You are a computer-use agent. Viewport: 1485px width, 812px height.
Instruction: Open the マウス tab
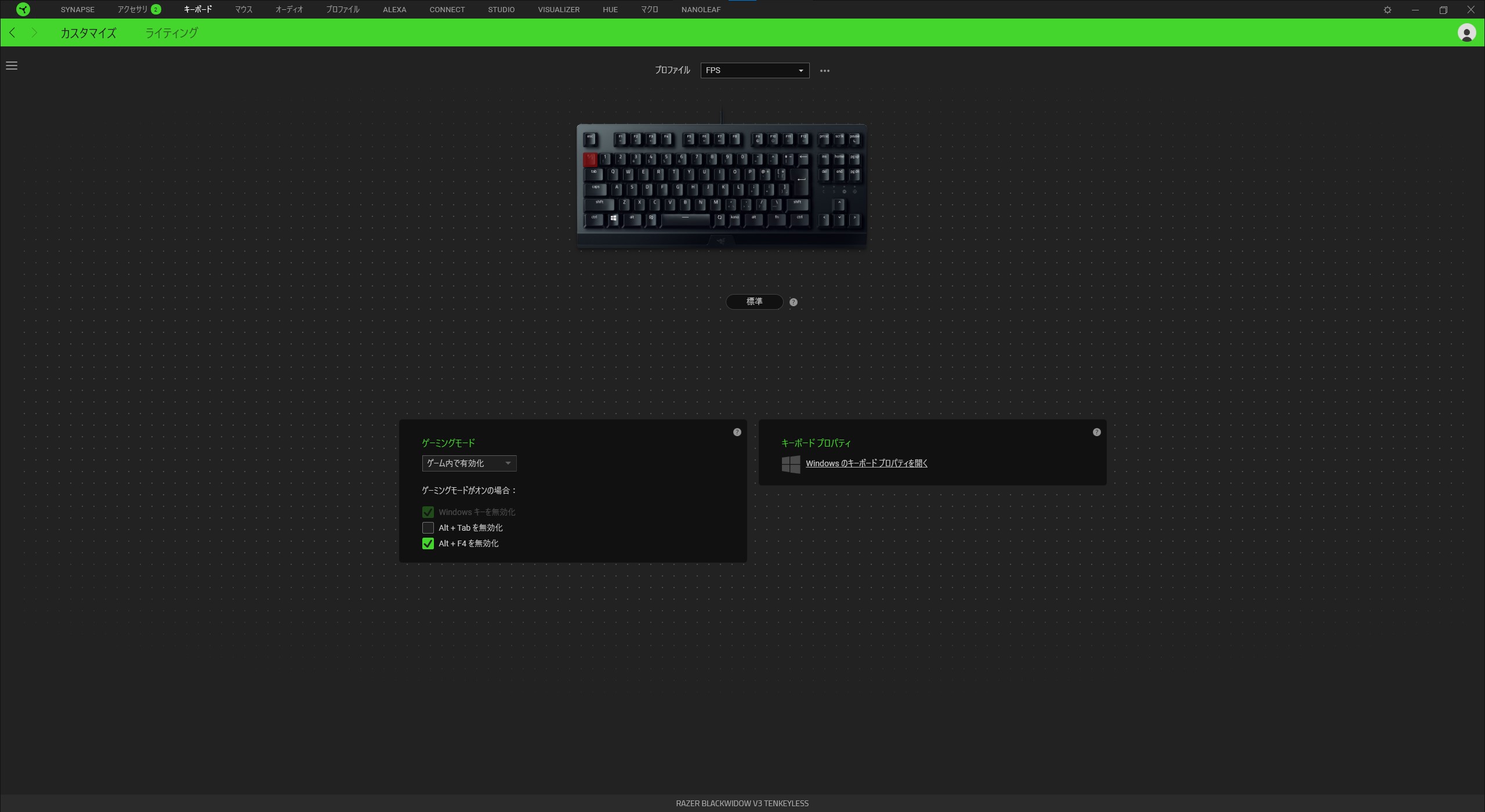click(244, 9)
